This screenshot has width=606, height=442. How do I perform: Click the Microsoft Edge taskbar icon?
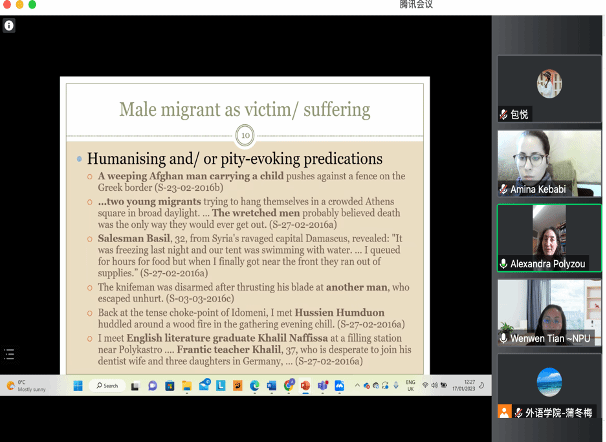(x=254, y=385)
